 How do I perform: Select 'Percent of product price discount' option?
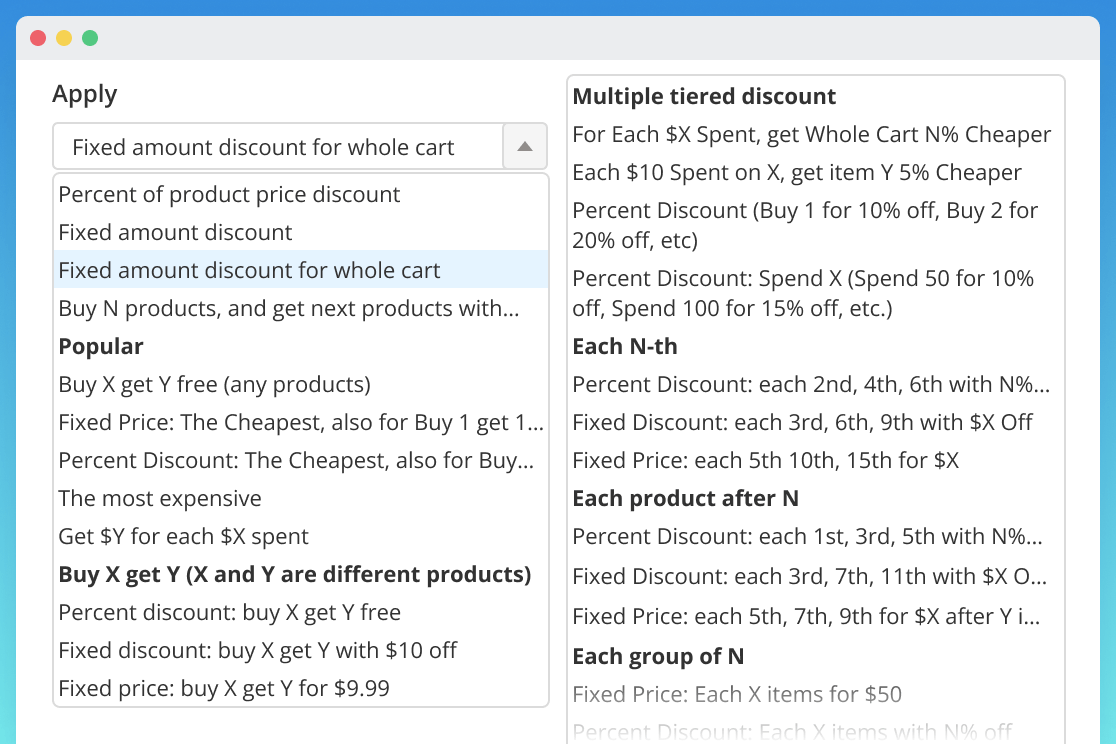pyautogui.click(x=229, y=194)
